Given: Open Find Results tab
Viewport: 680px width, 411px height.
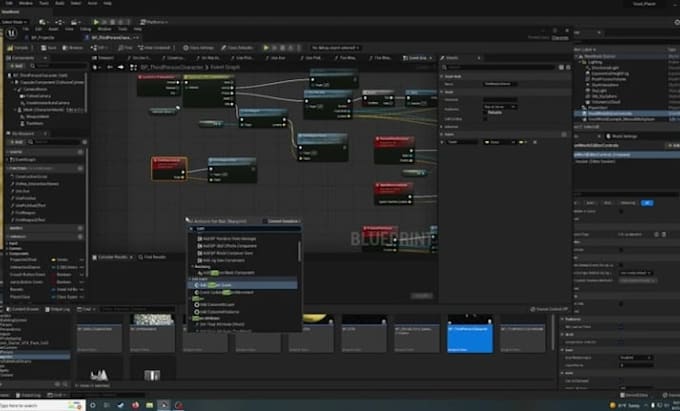Looking at the screenshot, I should [x=152, y=258].
